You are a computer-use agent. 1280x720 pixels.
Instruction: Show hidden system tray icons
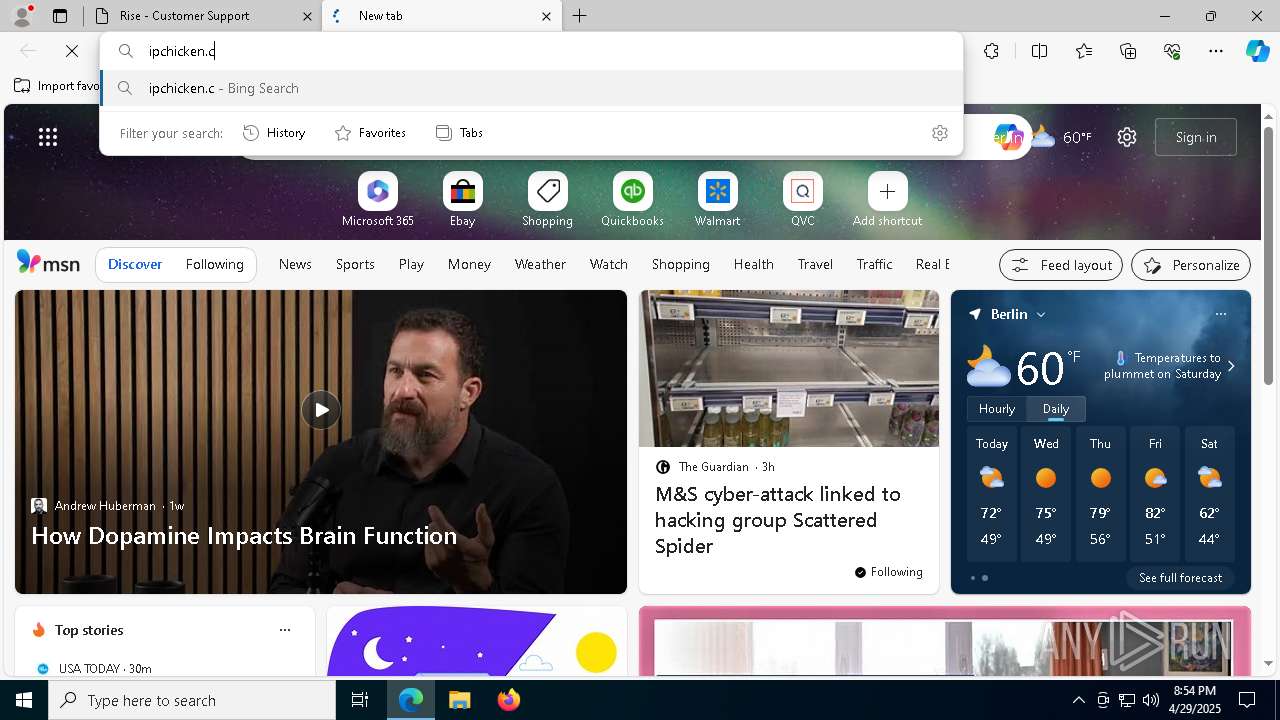coord(1078,700)
